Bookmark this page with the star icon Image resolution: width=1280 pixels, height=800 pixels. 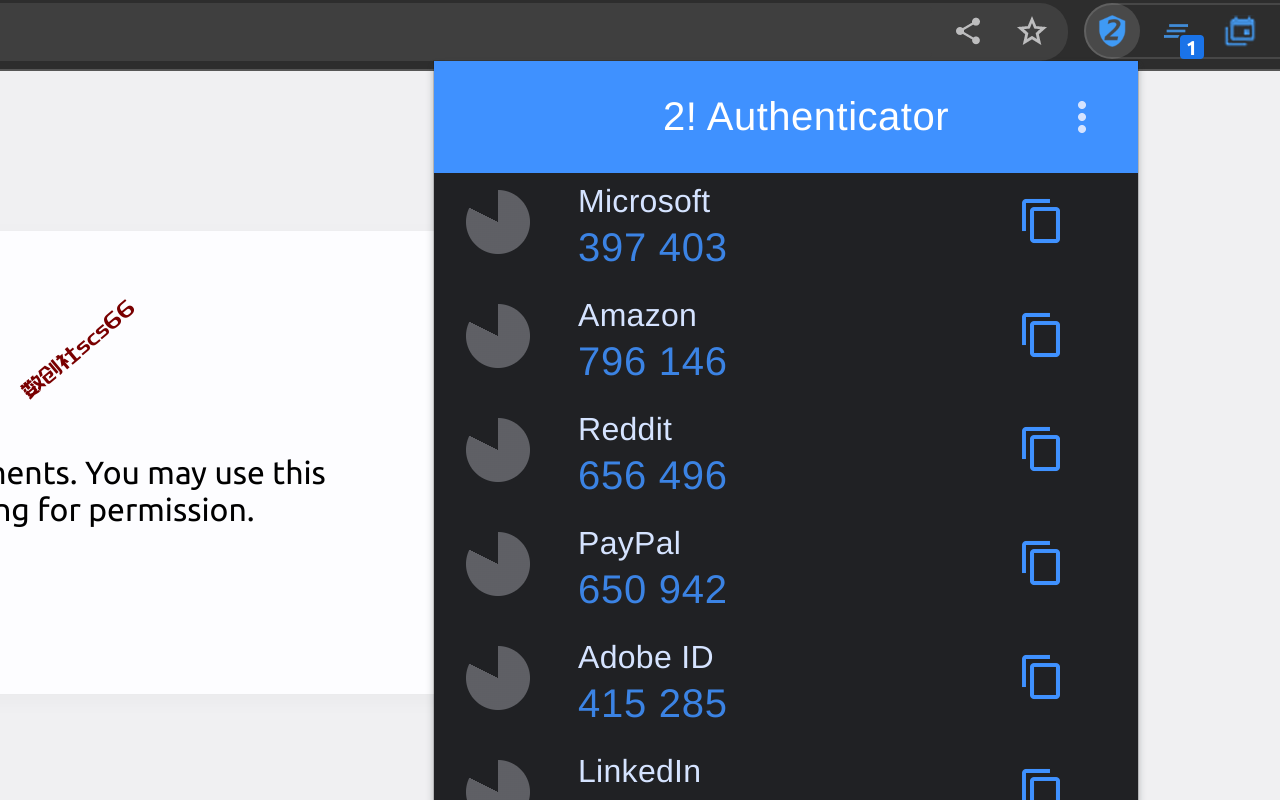(1031, 31)
